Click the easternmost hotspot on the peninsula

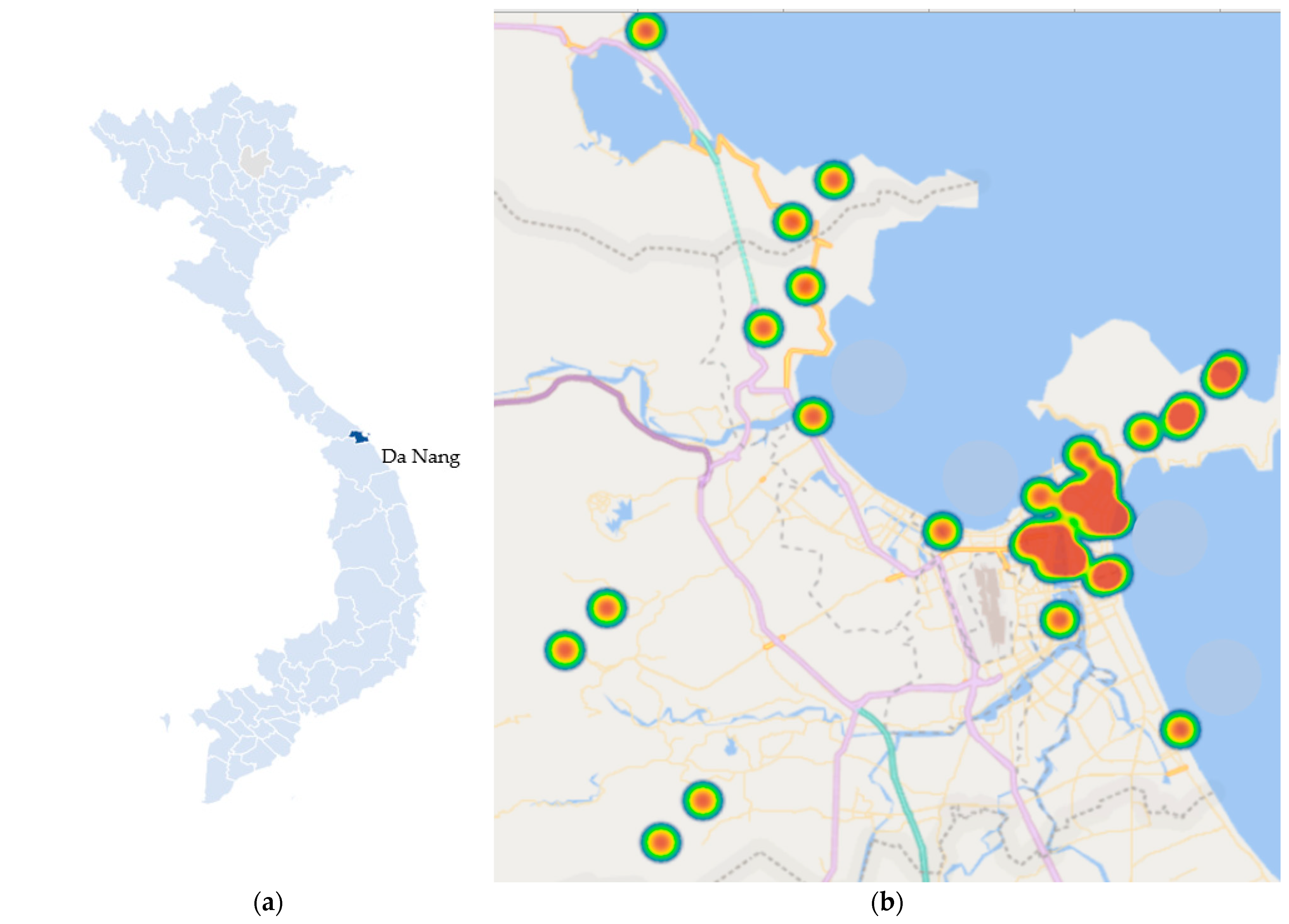click(1224, 373)
